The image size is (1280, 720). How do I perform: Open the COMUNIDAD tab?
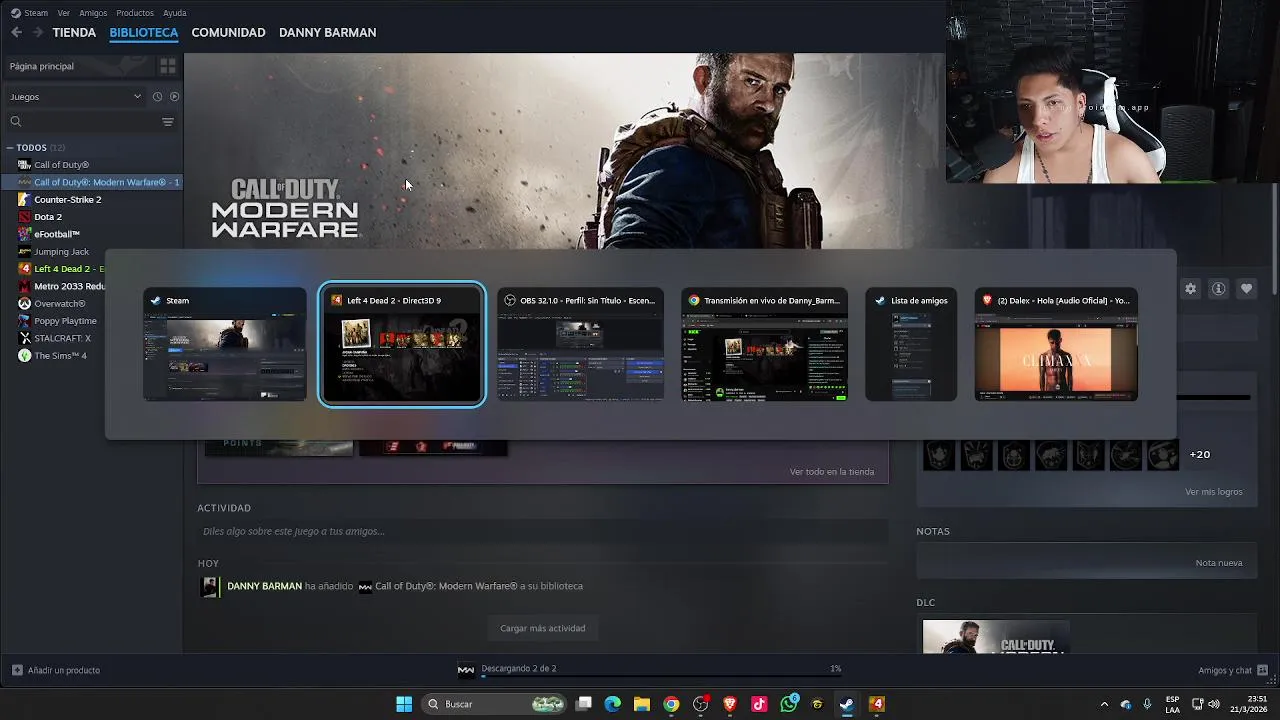pyautogui.click(x=228, y=33)
